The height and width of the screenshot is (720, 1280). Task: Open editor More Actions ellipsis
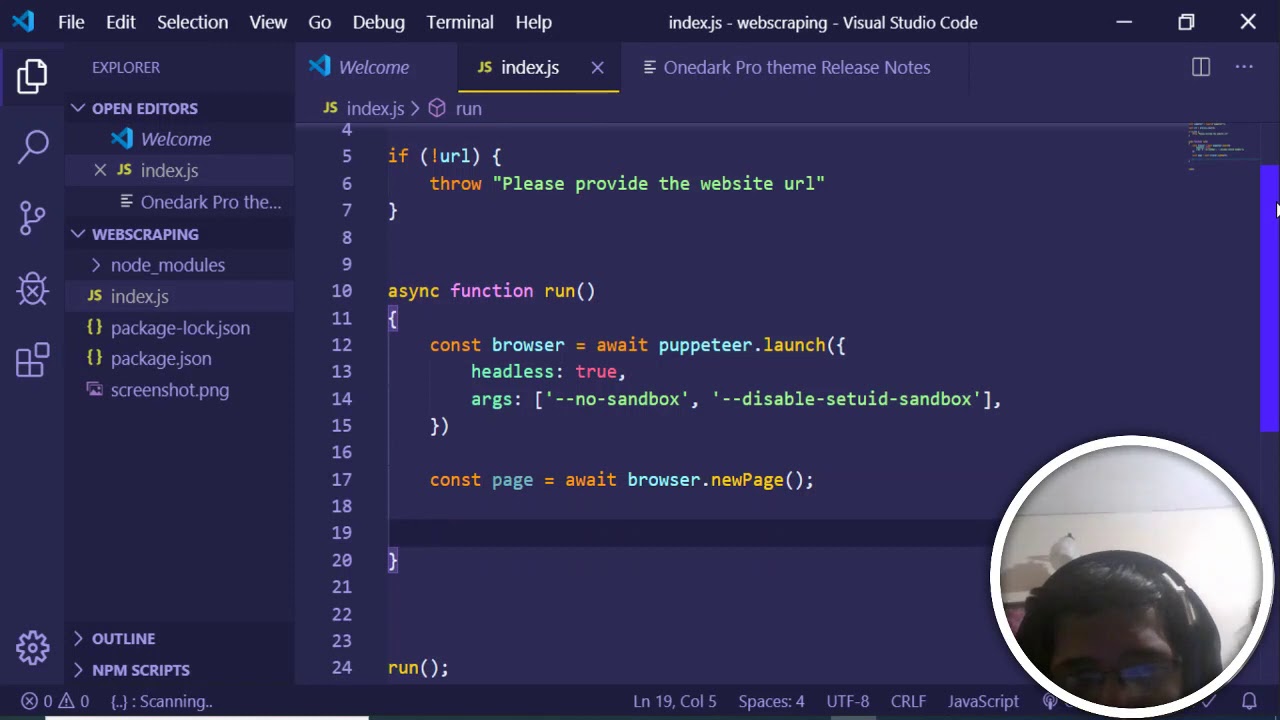coord(1244,67)
